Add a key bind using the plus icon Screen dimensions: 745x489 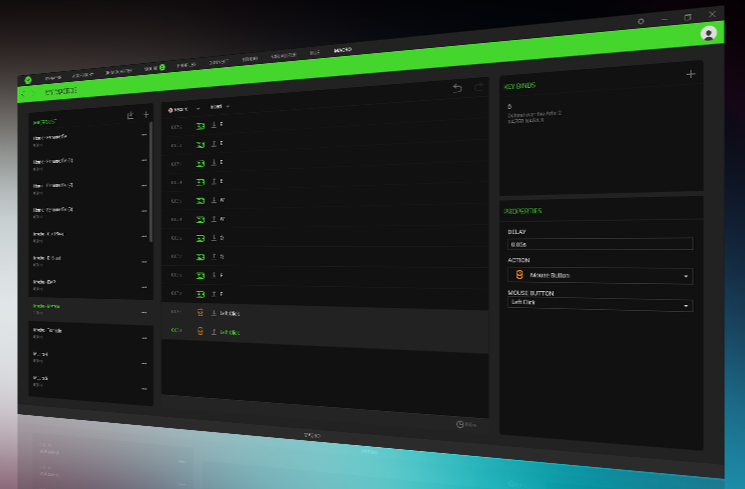click(690, 74)
